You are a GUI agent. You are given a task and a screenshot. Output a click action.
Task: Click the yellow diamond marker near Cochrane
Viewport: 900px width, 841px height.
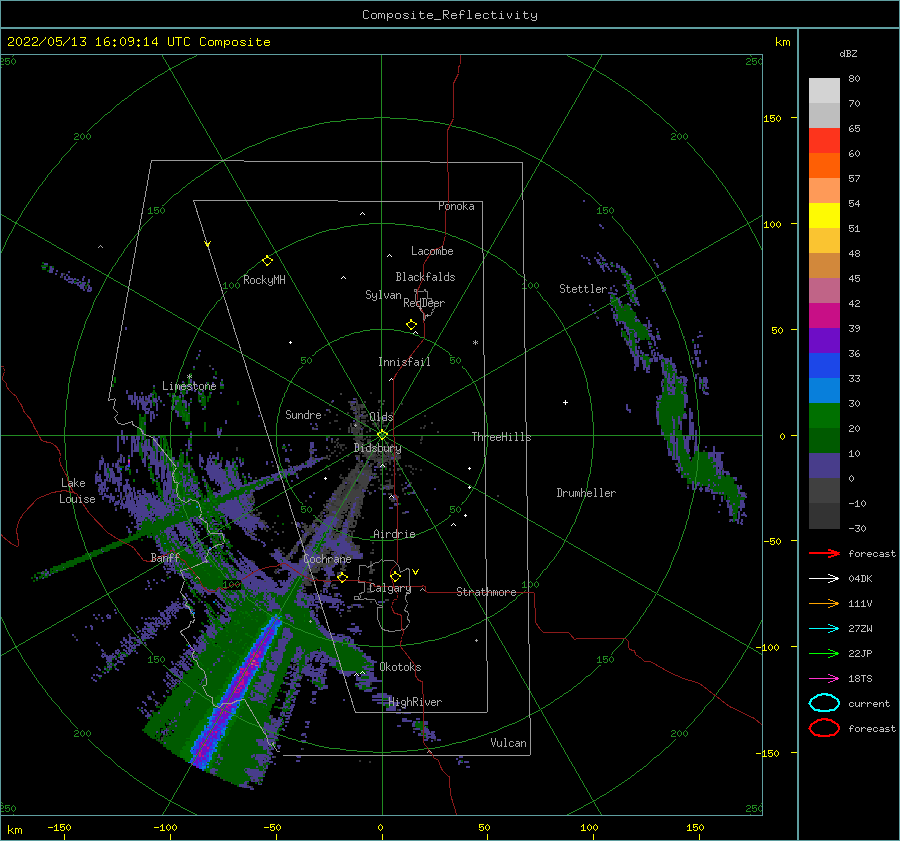point(342,577)
